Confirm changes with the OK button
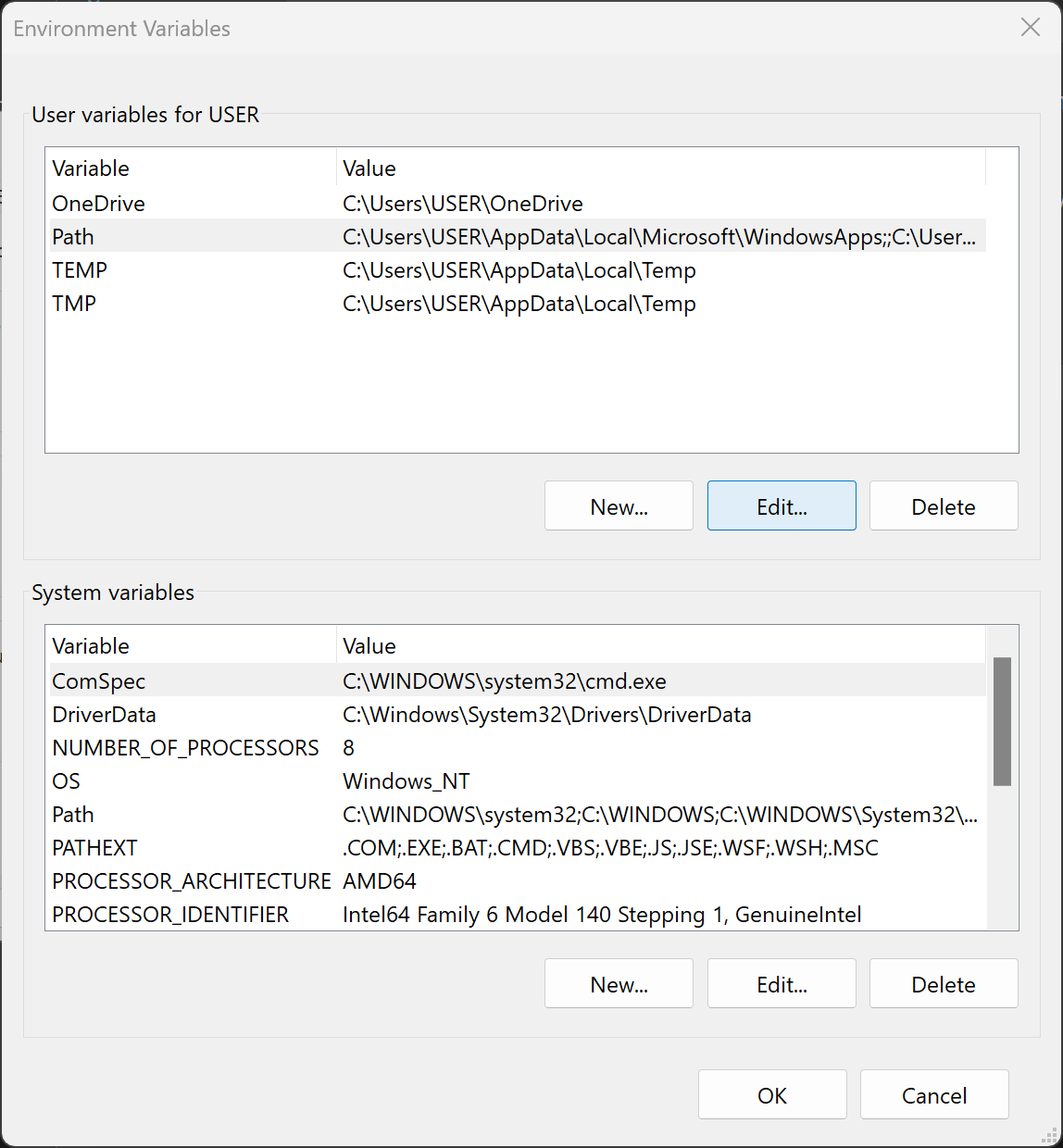This screenshot has width=1063, height=1148. (x=772, y=1094)
